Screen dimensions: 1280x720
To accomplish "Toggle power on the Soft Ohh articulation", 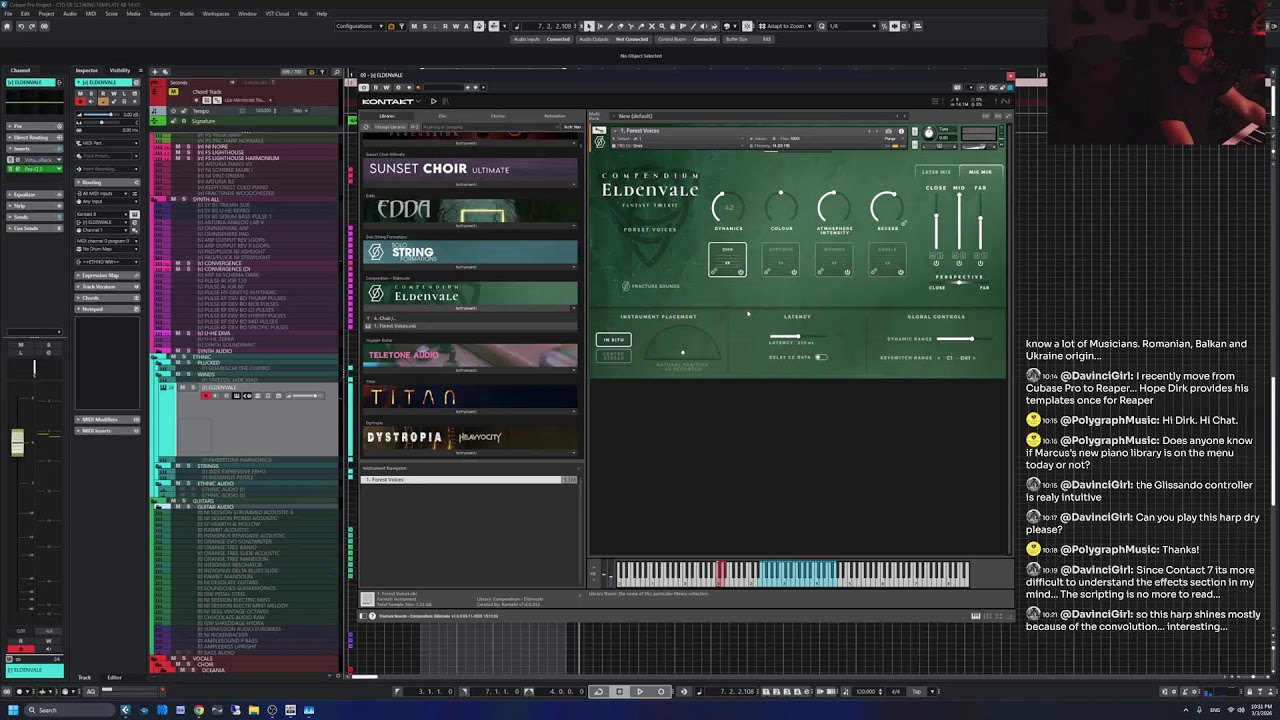I will [794, 272].
